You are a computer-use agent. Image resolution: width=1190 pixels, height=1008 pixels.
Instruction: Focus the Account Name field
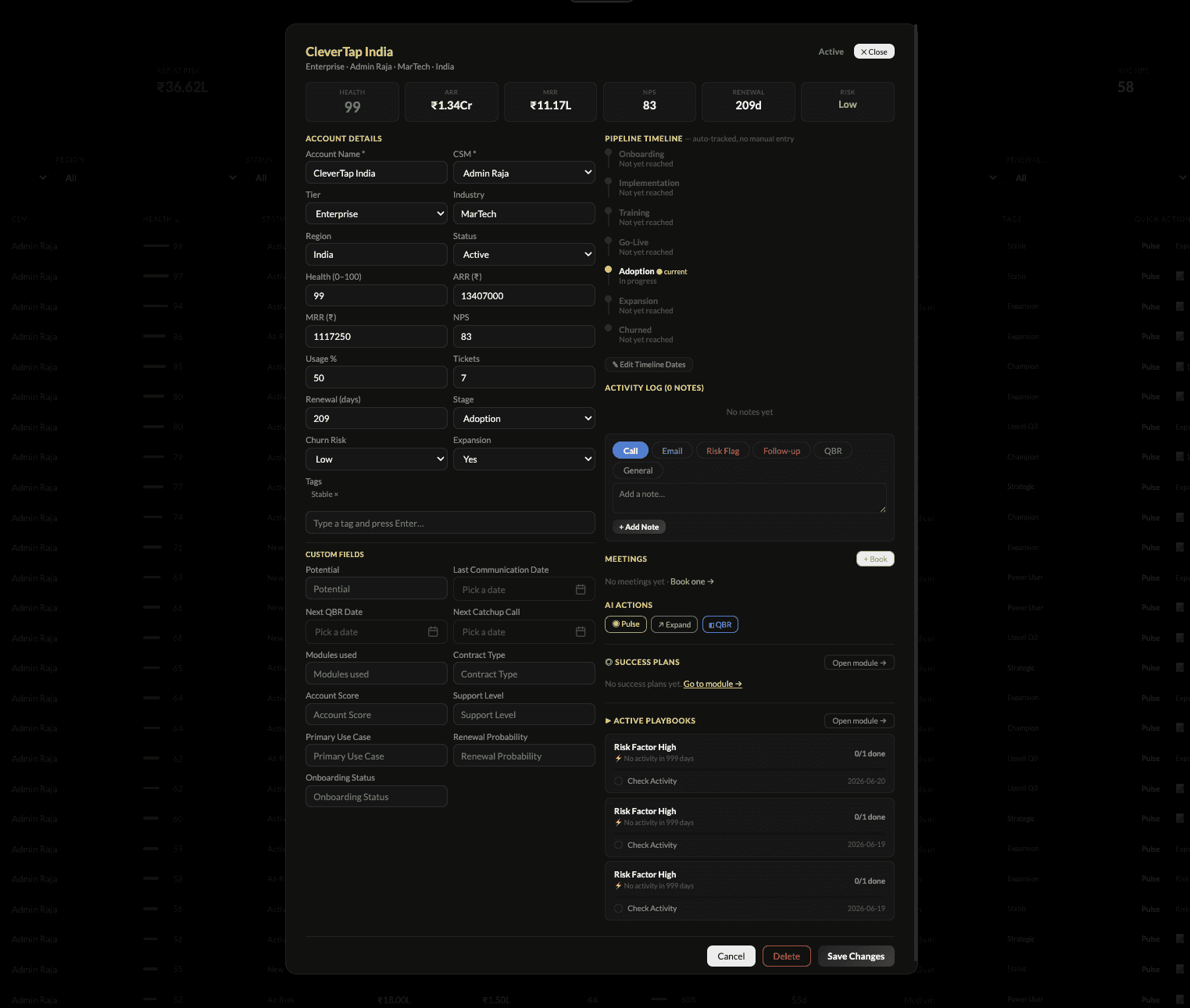coord(377,173)
